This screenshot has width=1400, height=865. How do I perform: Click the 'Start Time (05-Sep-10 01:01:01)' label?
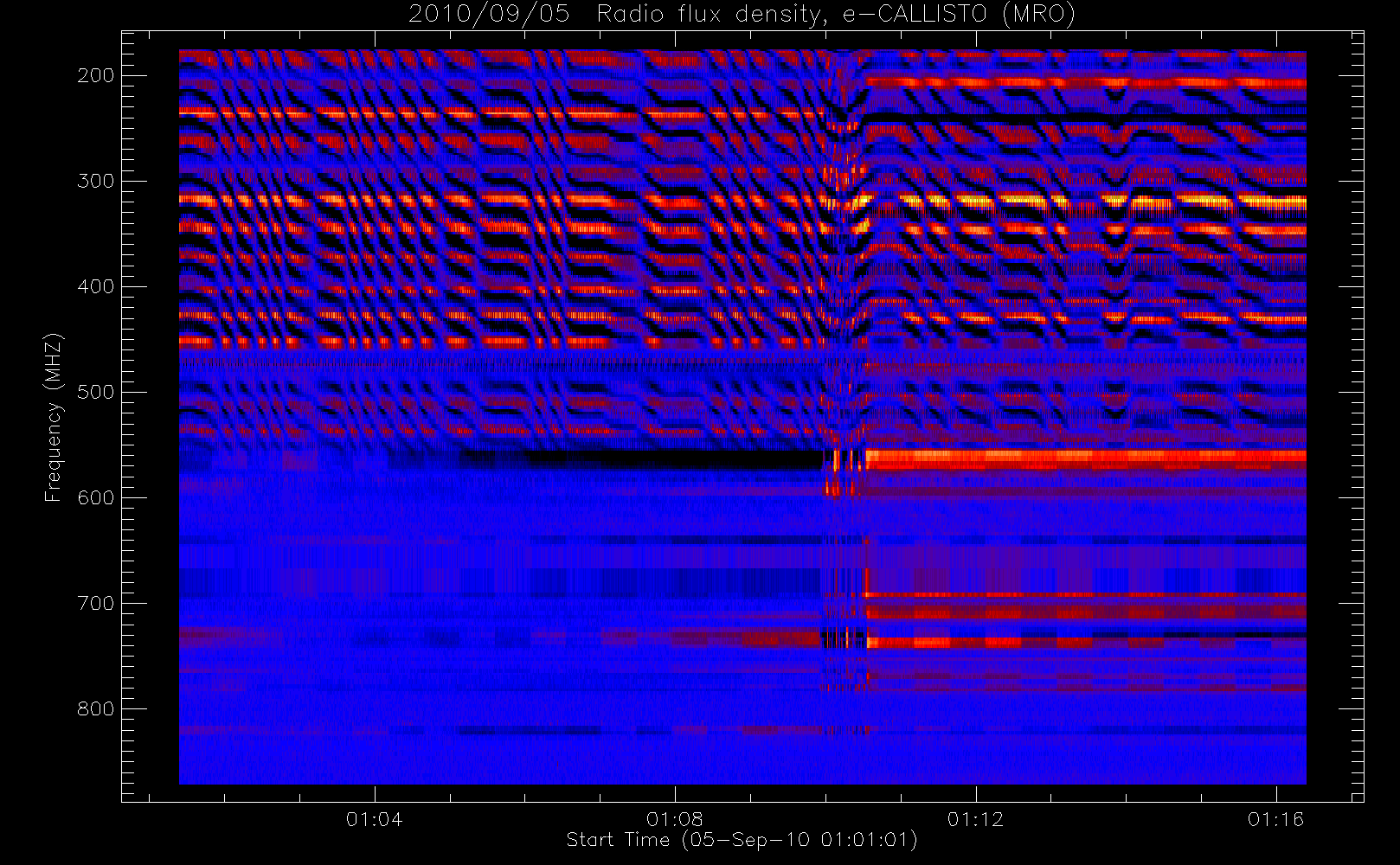tap(742, 840)
